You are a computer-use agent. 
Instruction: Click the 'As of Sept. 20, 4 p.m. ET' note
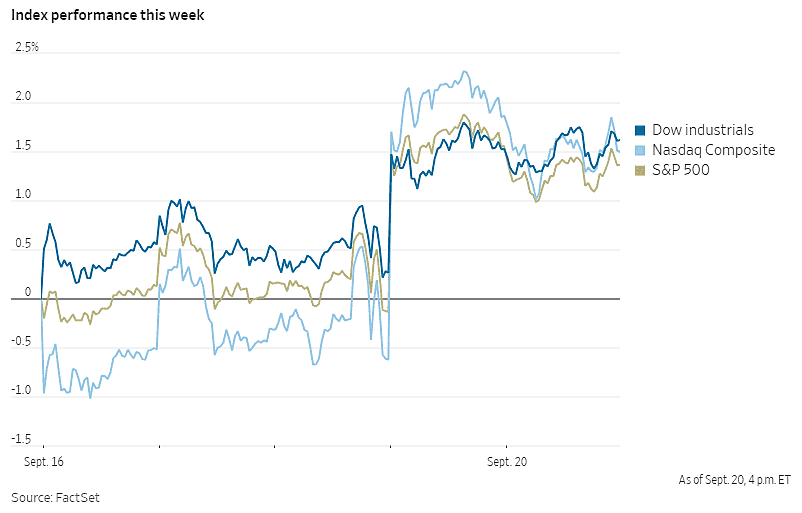[732, 481]
